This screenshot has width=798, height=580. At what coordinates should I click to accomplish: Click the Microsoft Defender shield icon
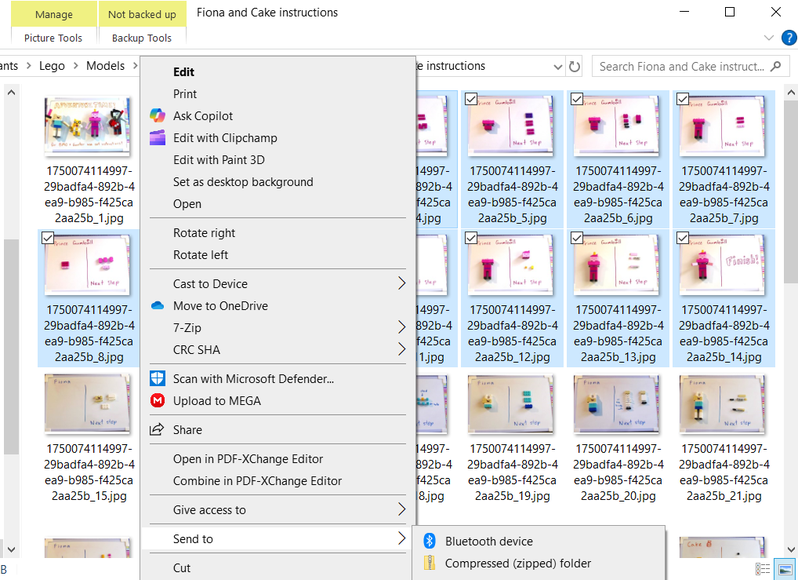coord(157,378)
